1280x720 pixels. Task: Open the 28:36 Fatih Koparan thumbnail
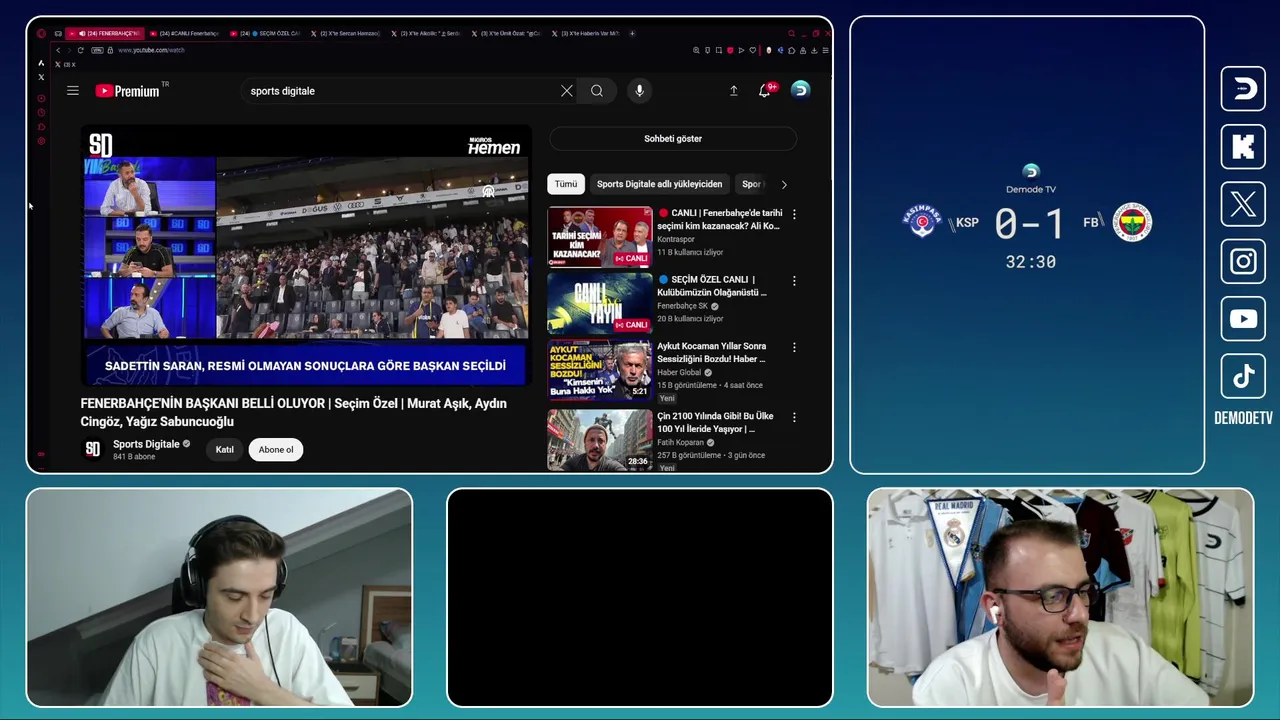[600, 439]
